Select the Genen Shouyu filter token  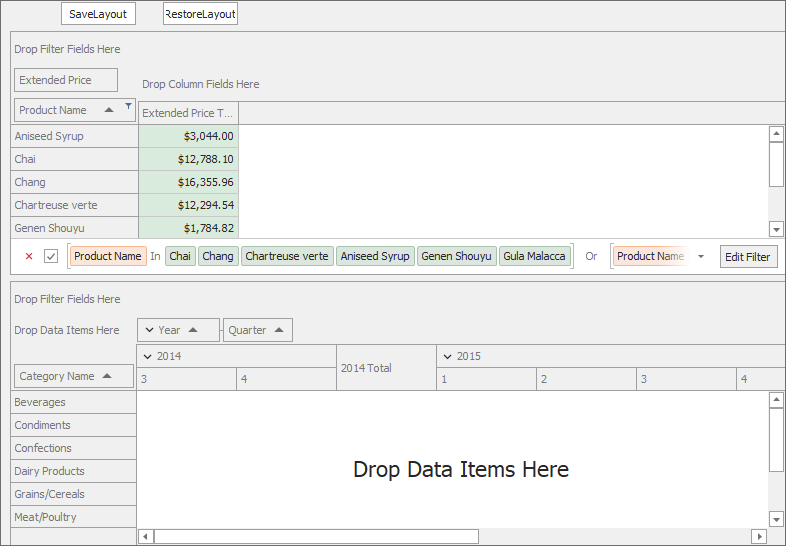click(457, 256)
